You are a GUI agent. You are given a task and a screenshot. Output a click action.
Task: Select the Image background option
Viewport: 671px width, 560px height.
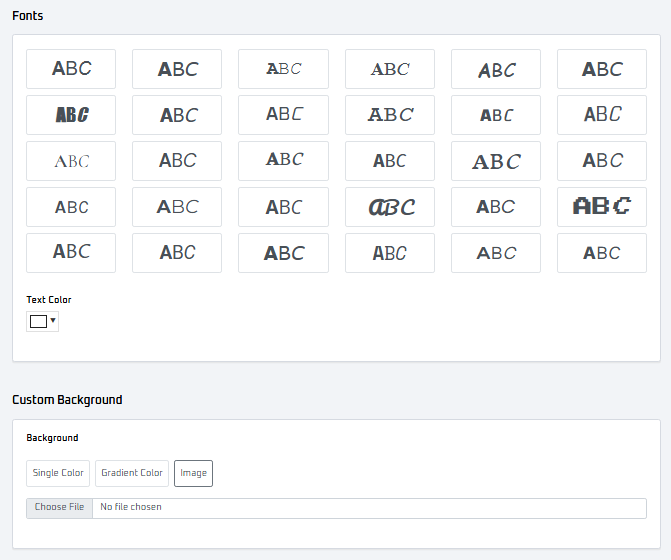(193, 473)
